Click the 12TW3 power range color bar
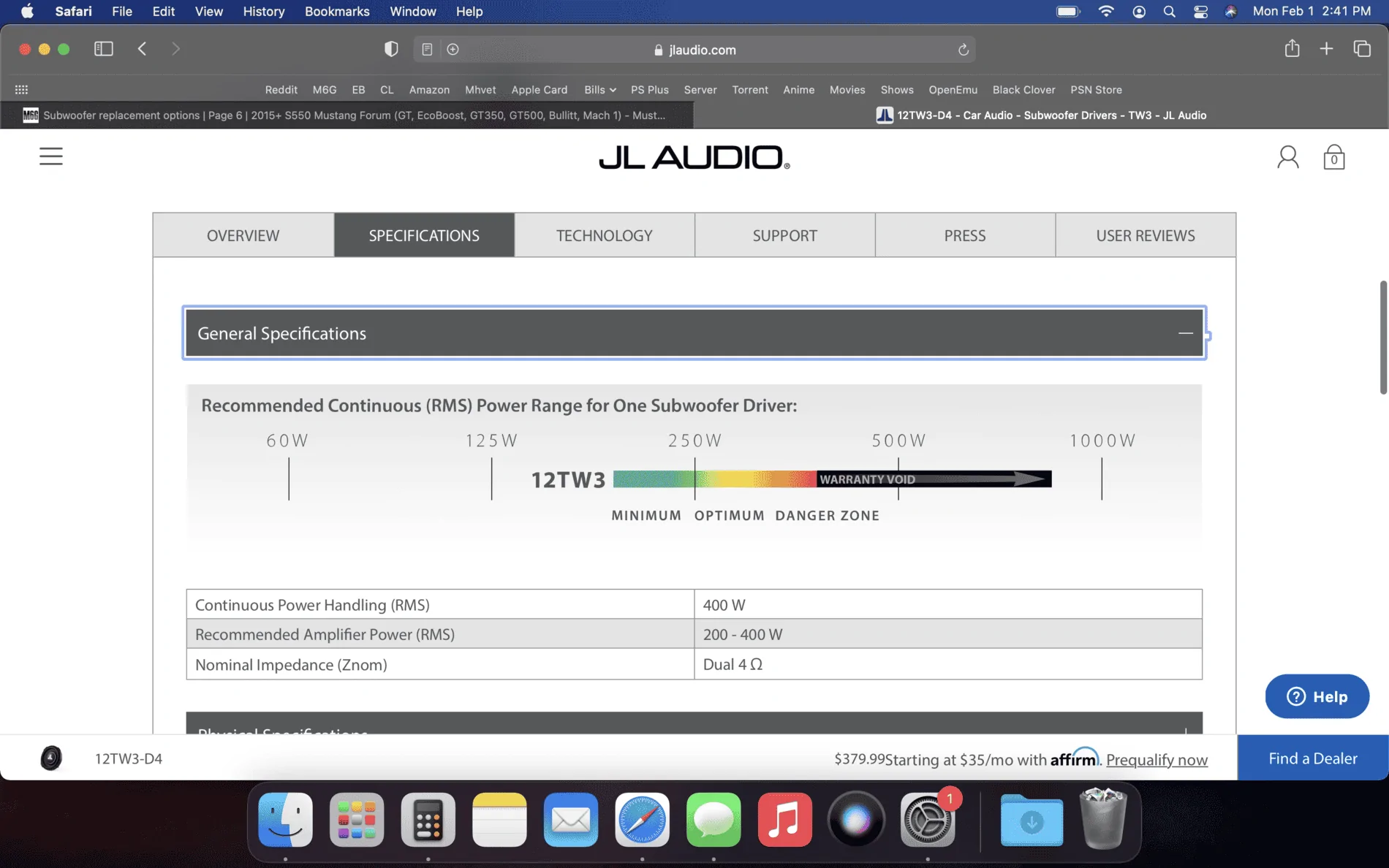Image resolution: width=1389 pixels, height=868 pixels. [x=832, y=479]
